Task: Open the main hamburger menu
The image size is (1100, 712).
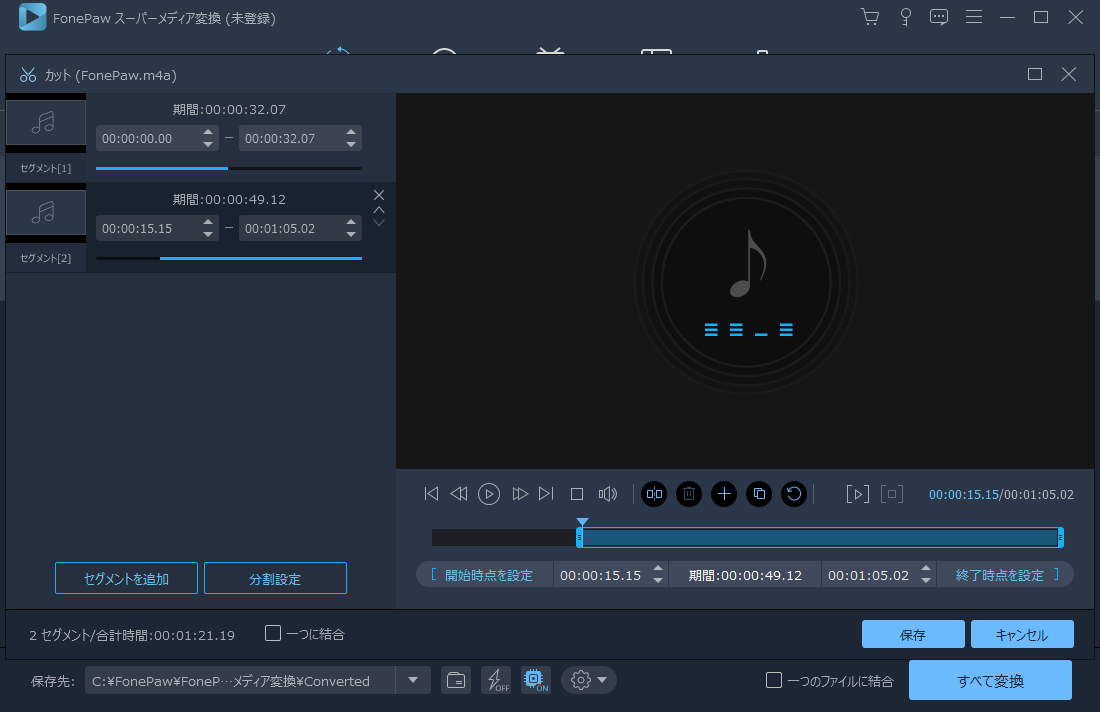Action: (974, 17)
